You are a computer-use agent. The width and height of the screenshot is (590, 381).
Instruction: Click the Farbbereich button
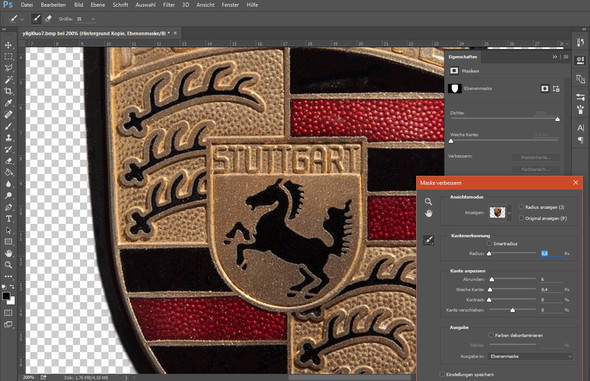click(x=535, y=169)
